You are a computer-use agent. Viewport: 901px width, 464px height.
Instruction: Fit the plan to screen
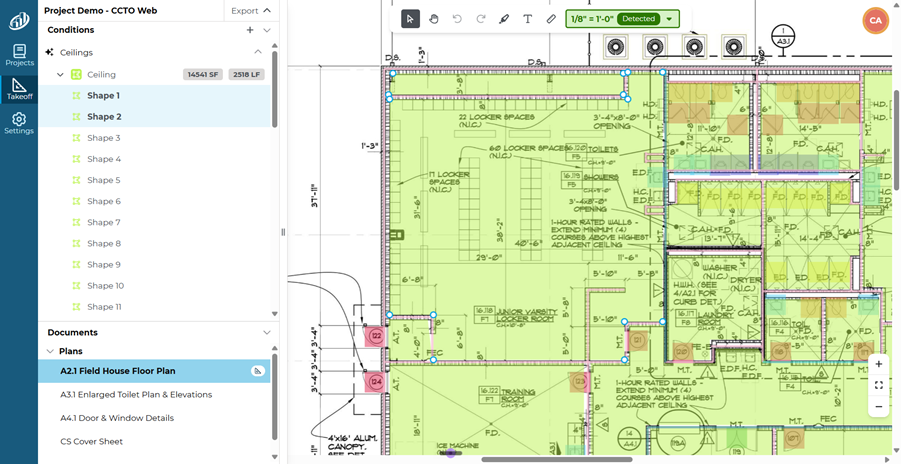[x=879, y=385]
